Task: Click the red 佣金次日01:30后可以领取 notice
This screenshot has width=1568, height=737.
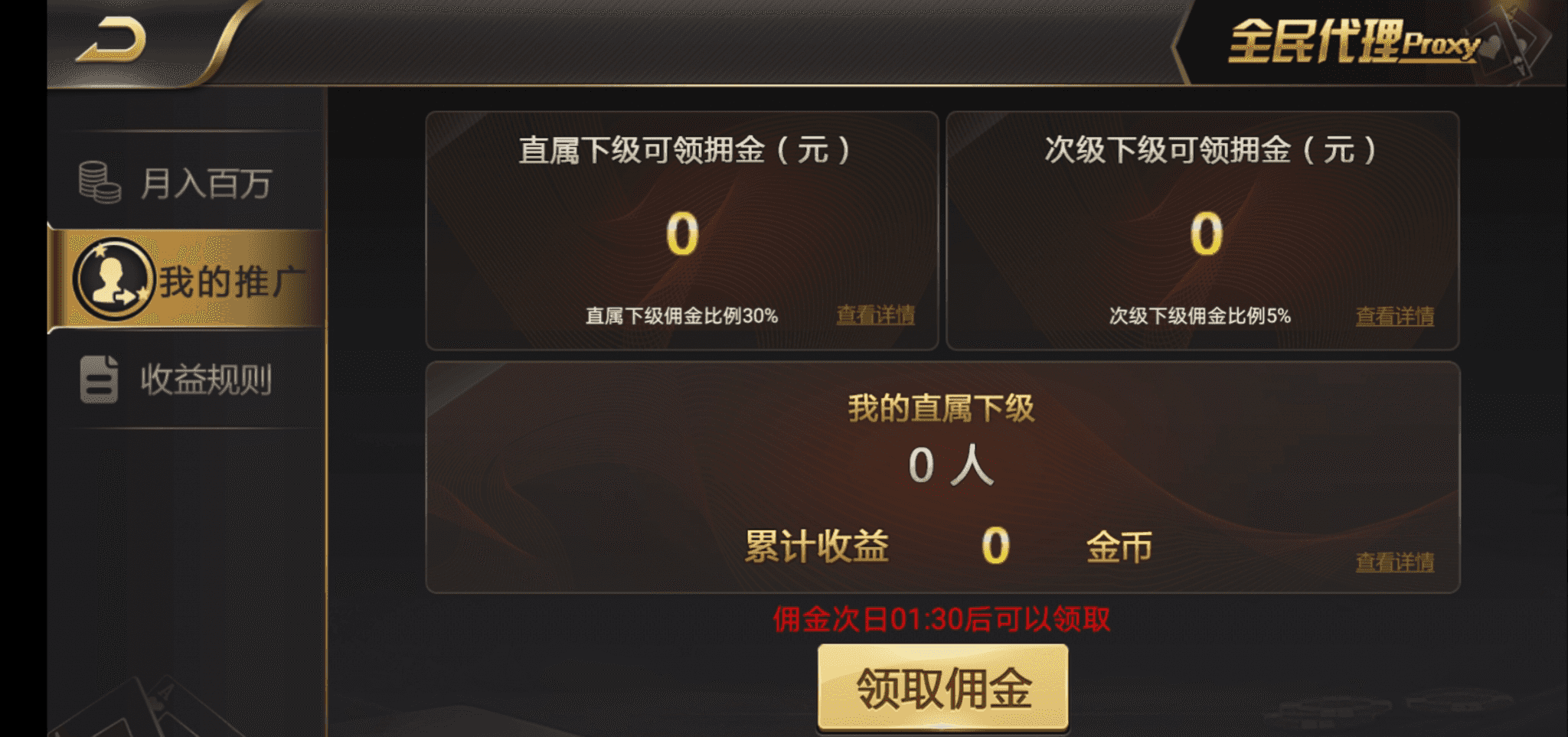Action: click(x=941, y=619)
